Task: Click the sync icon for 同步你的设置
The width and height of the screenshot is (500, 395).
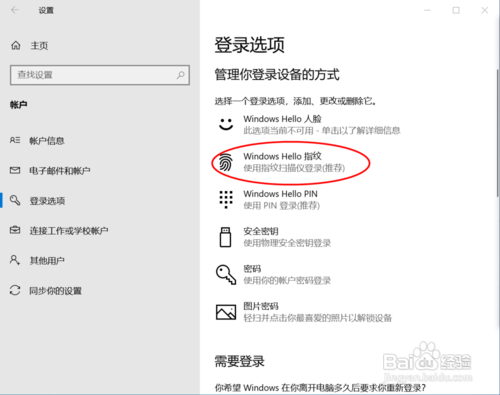Action: point(15,290)
